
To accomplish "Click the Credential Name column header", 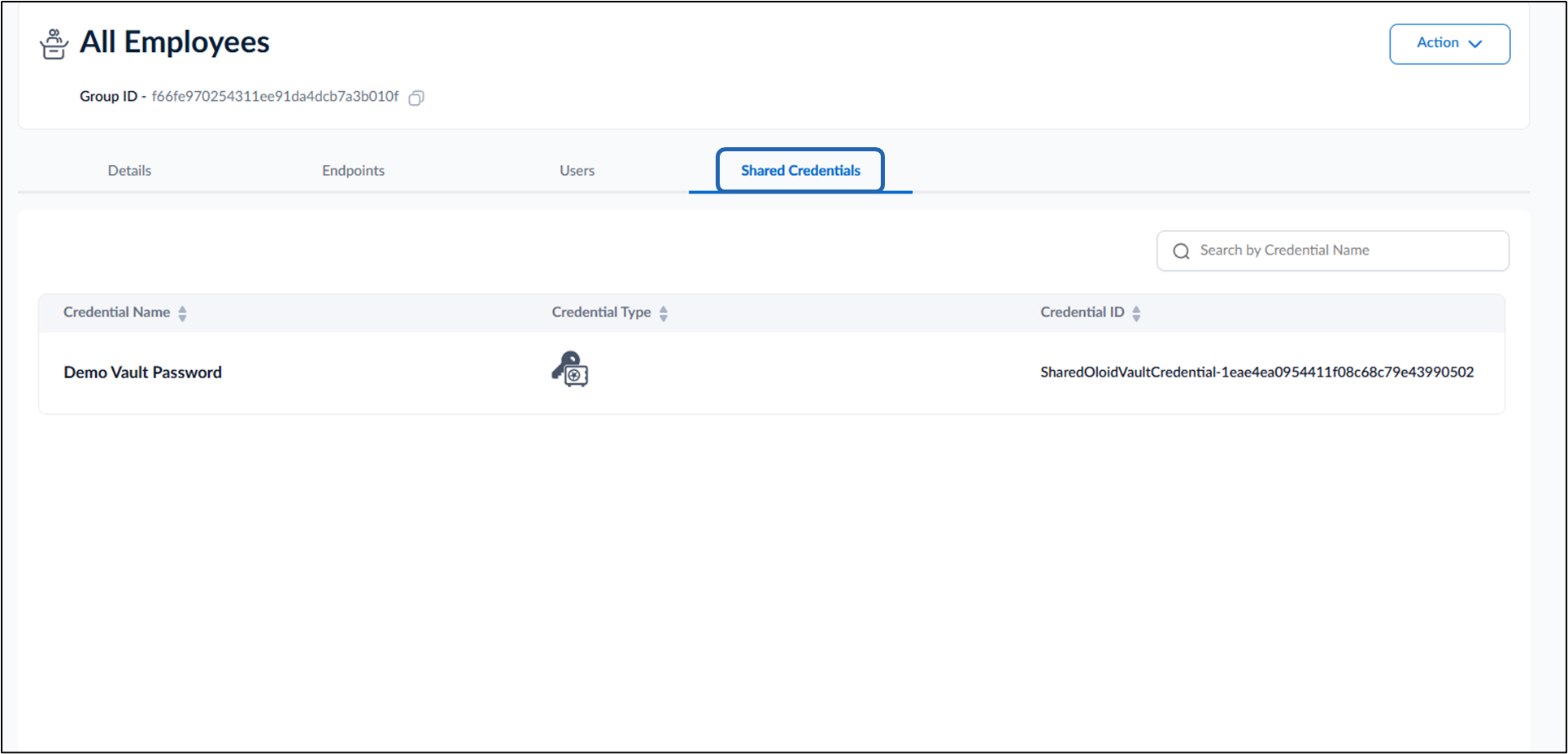I will click(x=116, y=312).
